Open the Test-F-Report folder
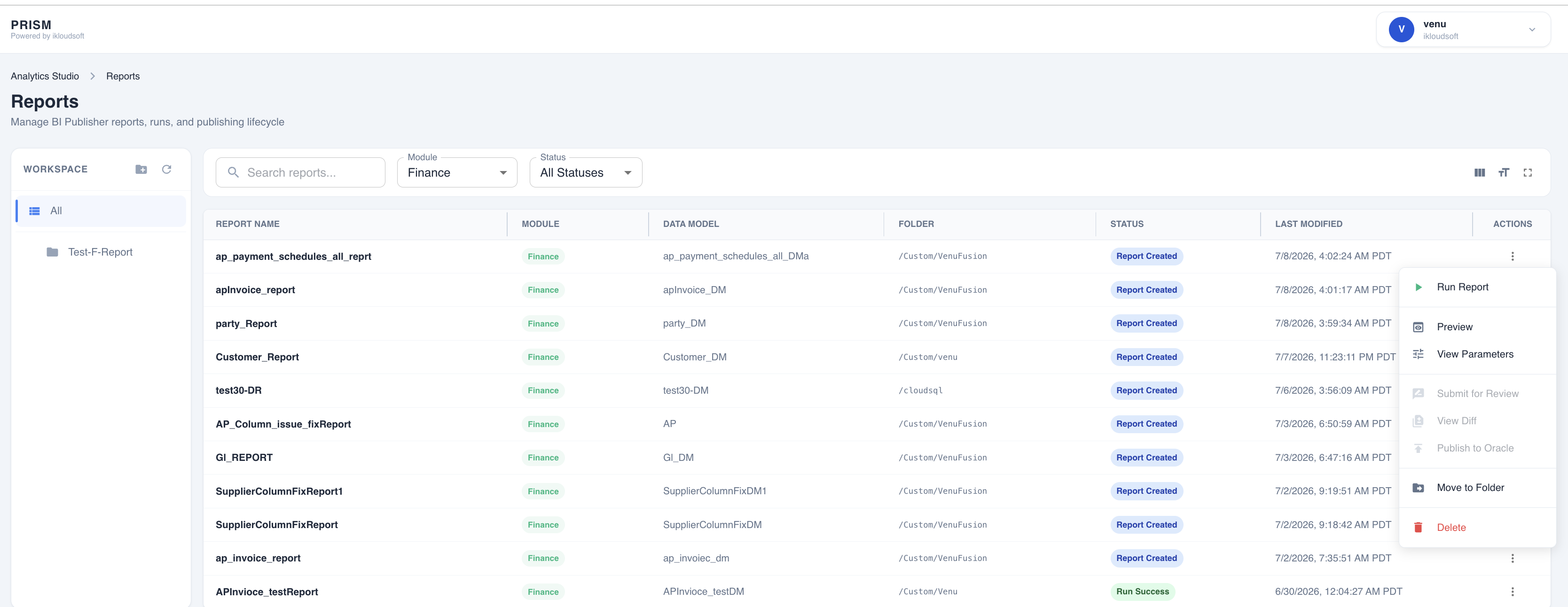 pyautogui.click(x=100, y=252)
